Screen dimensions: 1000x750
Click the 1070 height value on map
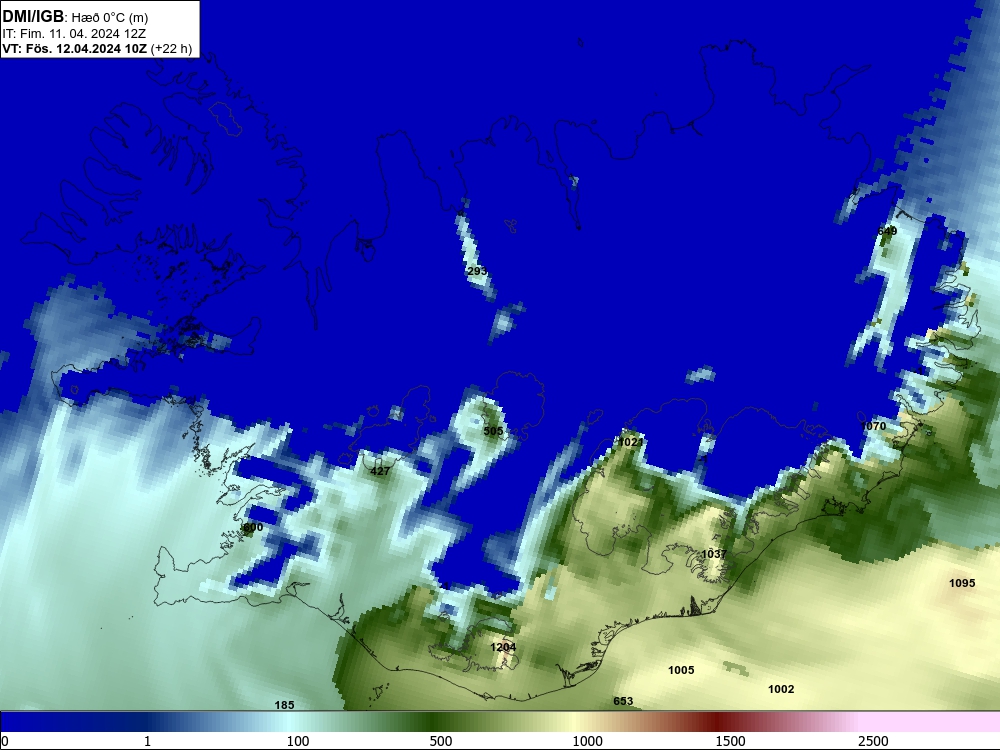[x=873, y=426]
